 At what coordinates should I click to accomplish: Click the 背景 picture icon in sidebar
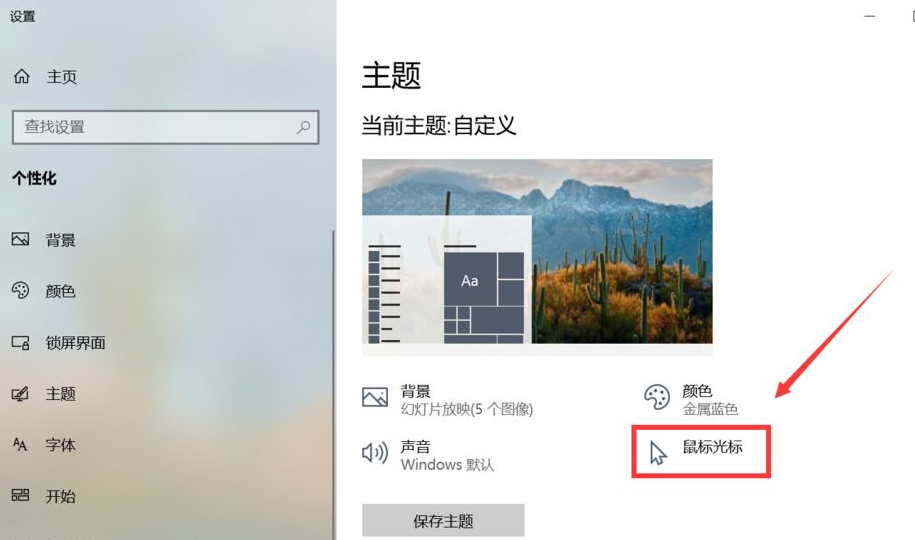click(x=20, y=239)
